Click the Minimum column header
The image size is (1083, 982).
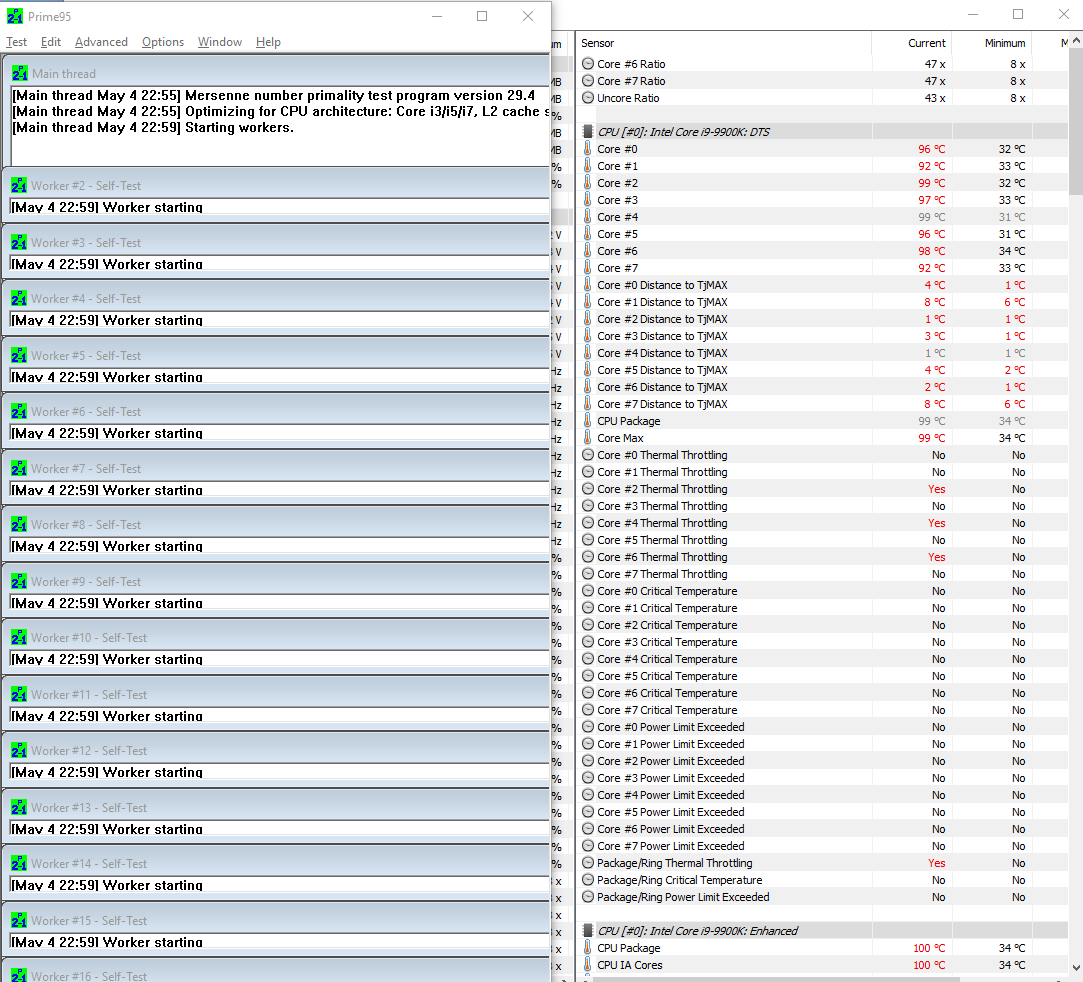tap(991, 43)
